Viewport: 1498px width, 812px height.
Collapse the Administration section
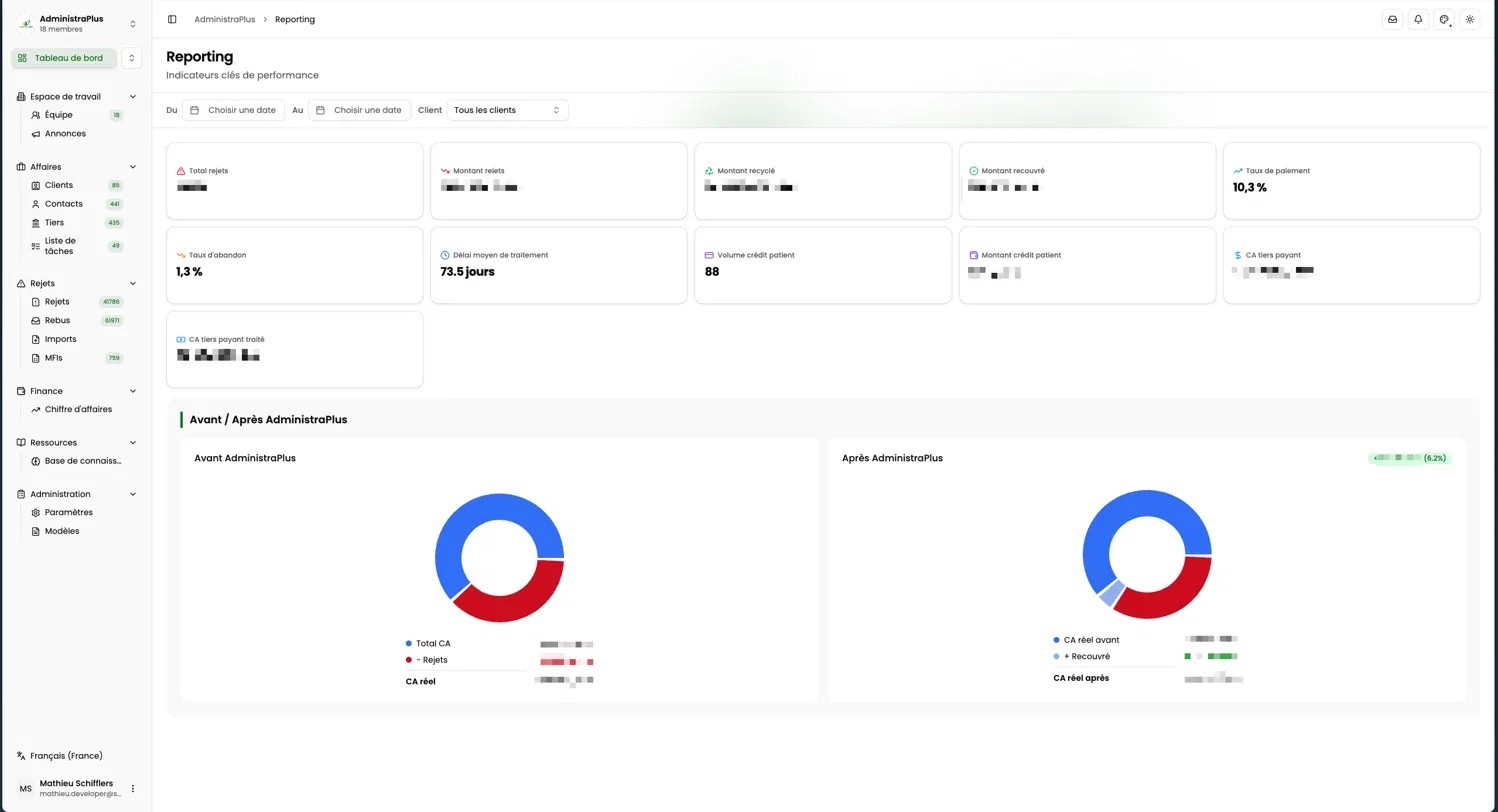(133, 494)
